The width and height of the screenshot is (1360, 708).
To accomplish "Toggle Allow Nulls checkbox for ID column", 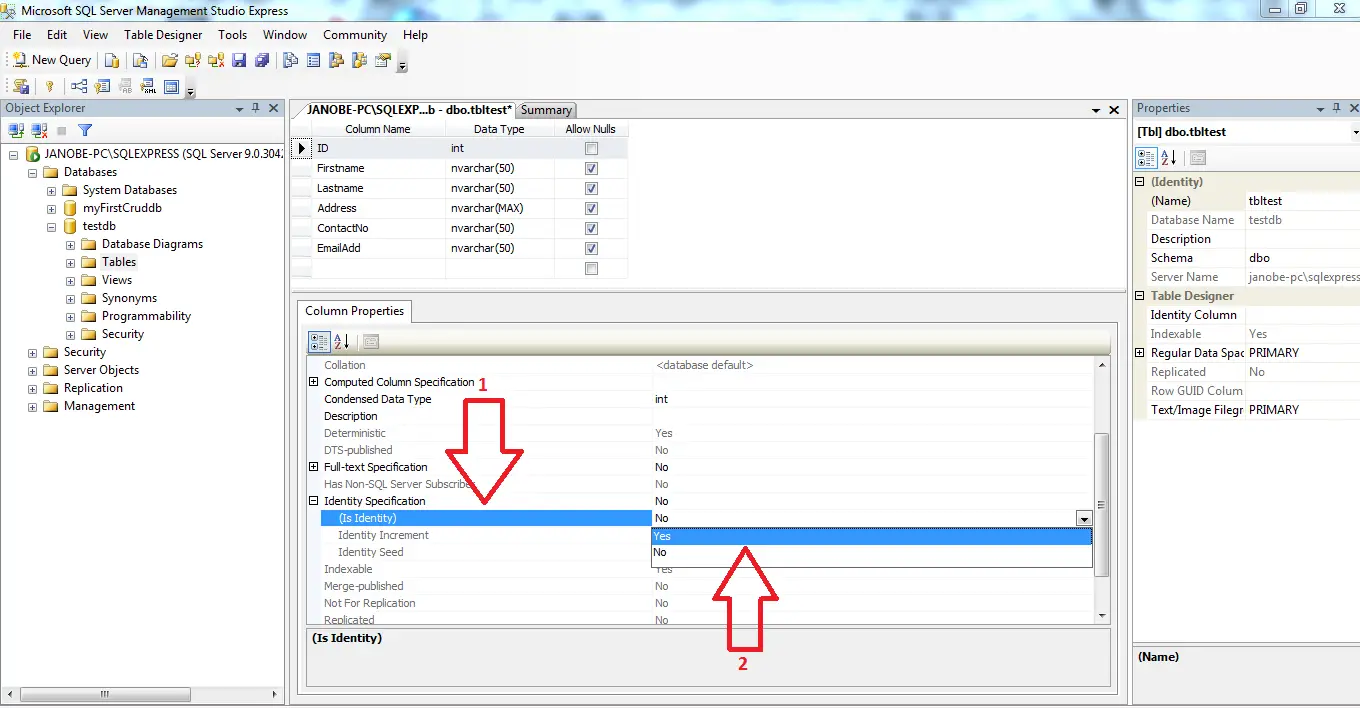I will (x=591, y=148).
